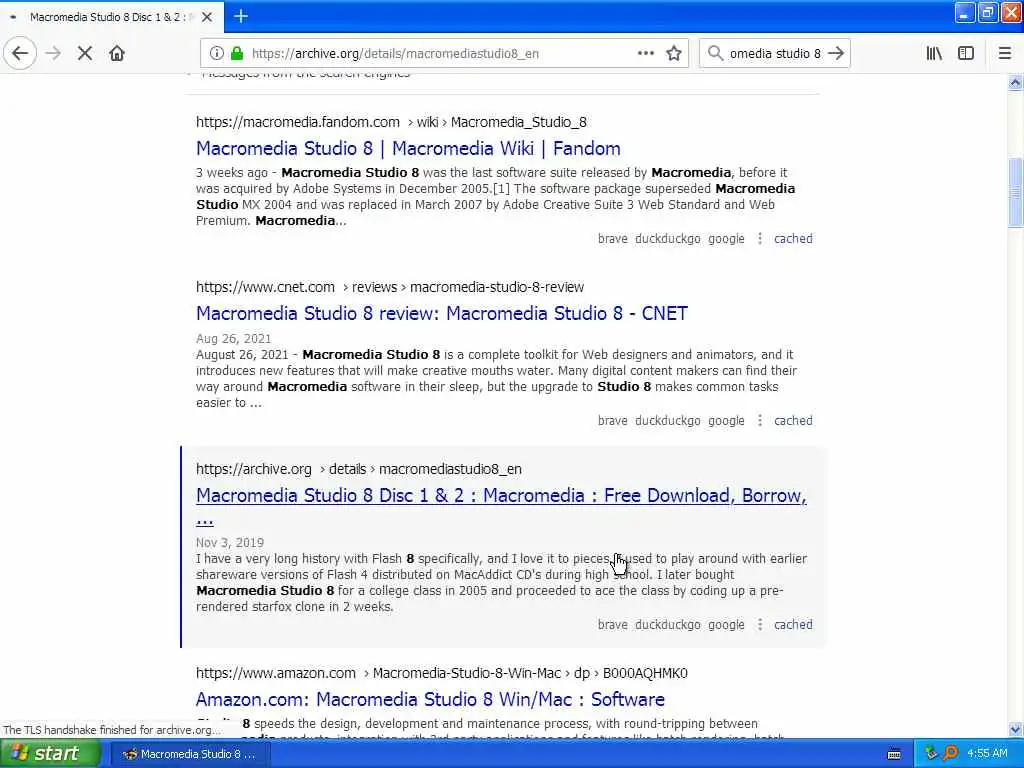Open the Firefox home page
Viewport: 1024px width, 768px height.
click(x=117, y=54)
